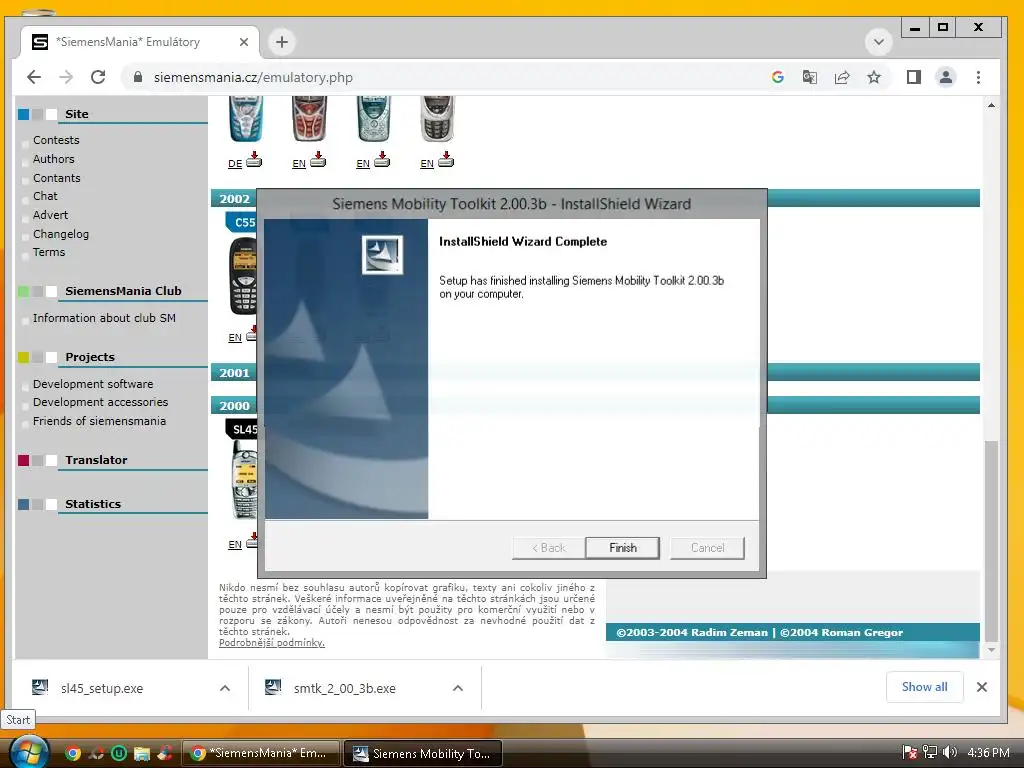Open Development software link
The image size is (1024, 768).
point(93,384)
